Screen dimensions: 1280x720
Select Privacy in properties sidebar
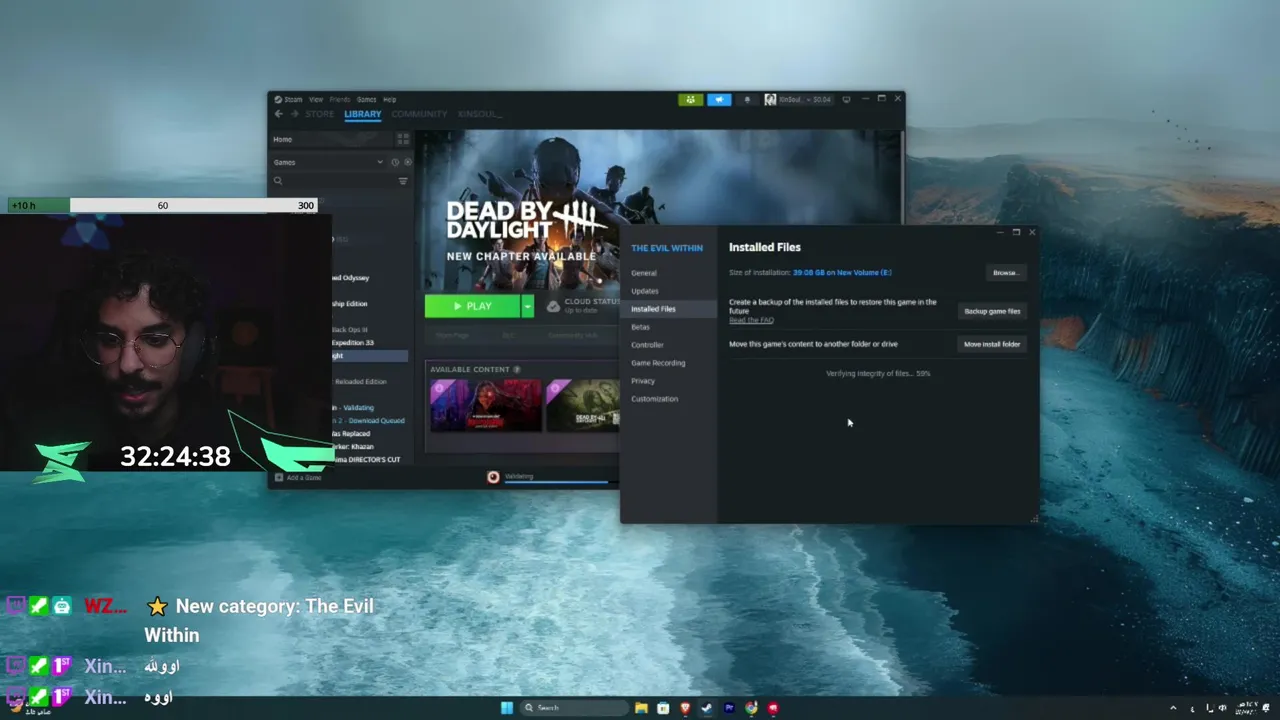[643, 381]
